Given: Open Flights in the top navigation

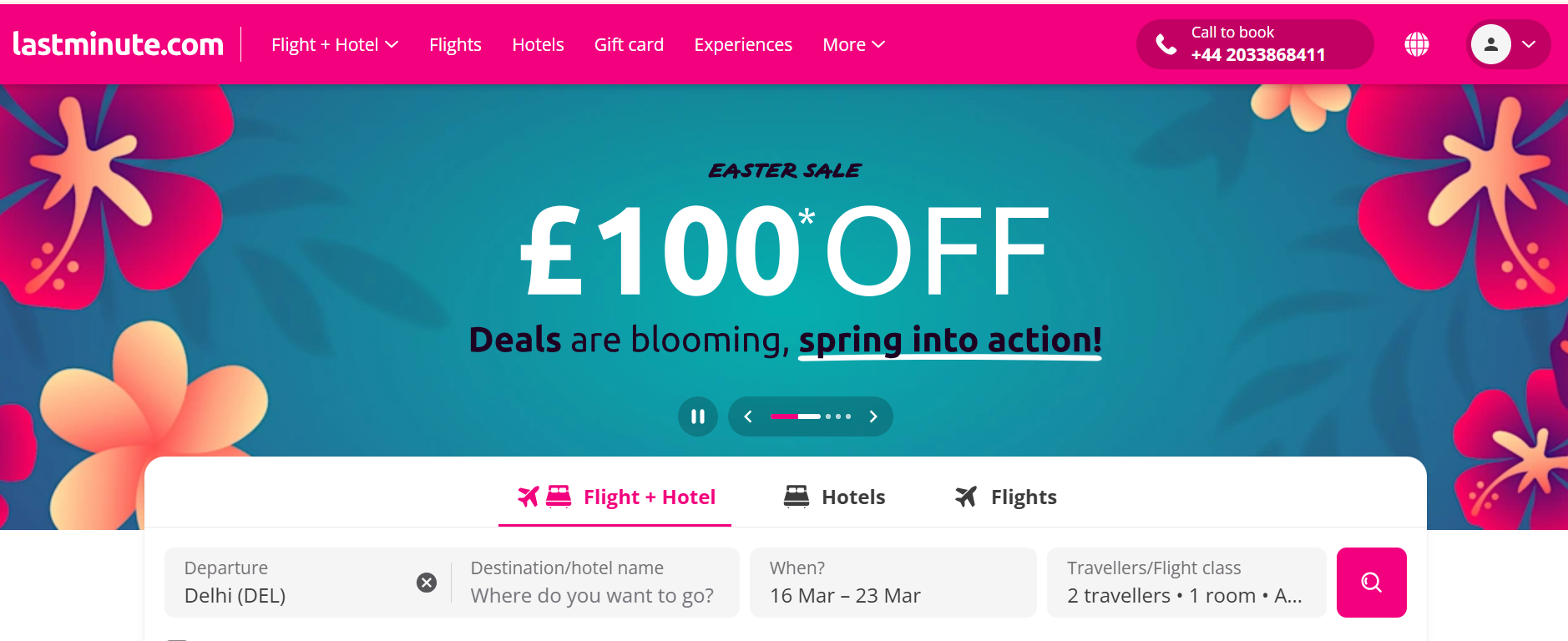Looking at the screenshot, I should (x=455, y=44).
